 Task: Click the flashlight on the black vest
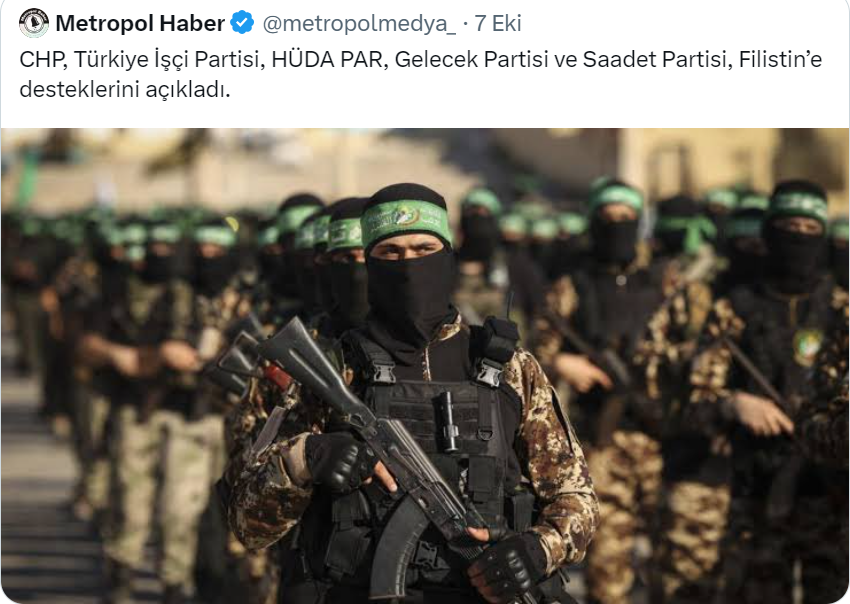click(447, 421)
